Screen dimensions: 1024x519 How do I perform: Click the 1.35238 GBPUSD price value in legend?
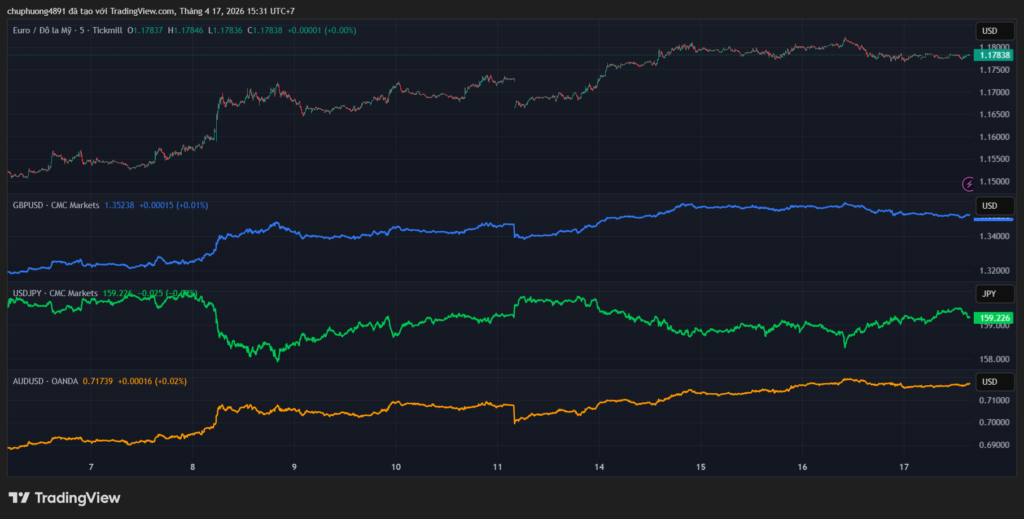(119, 205)
